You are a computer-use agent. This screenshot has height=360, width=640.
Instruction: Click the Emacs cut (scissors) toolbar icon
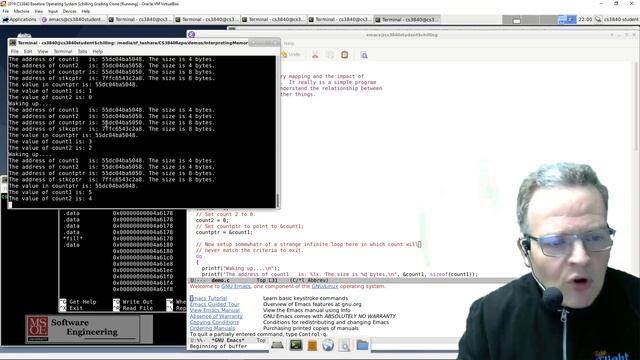(x=315, y=55)
